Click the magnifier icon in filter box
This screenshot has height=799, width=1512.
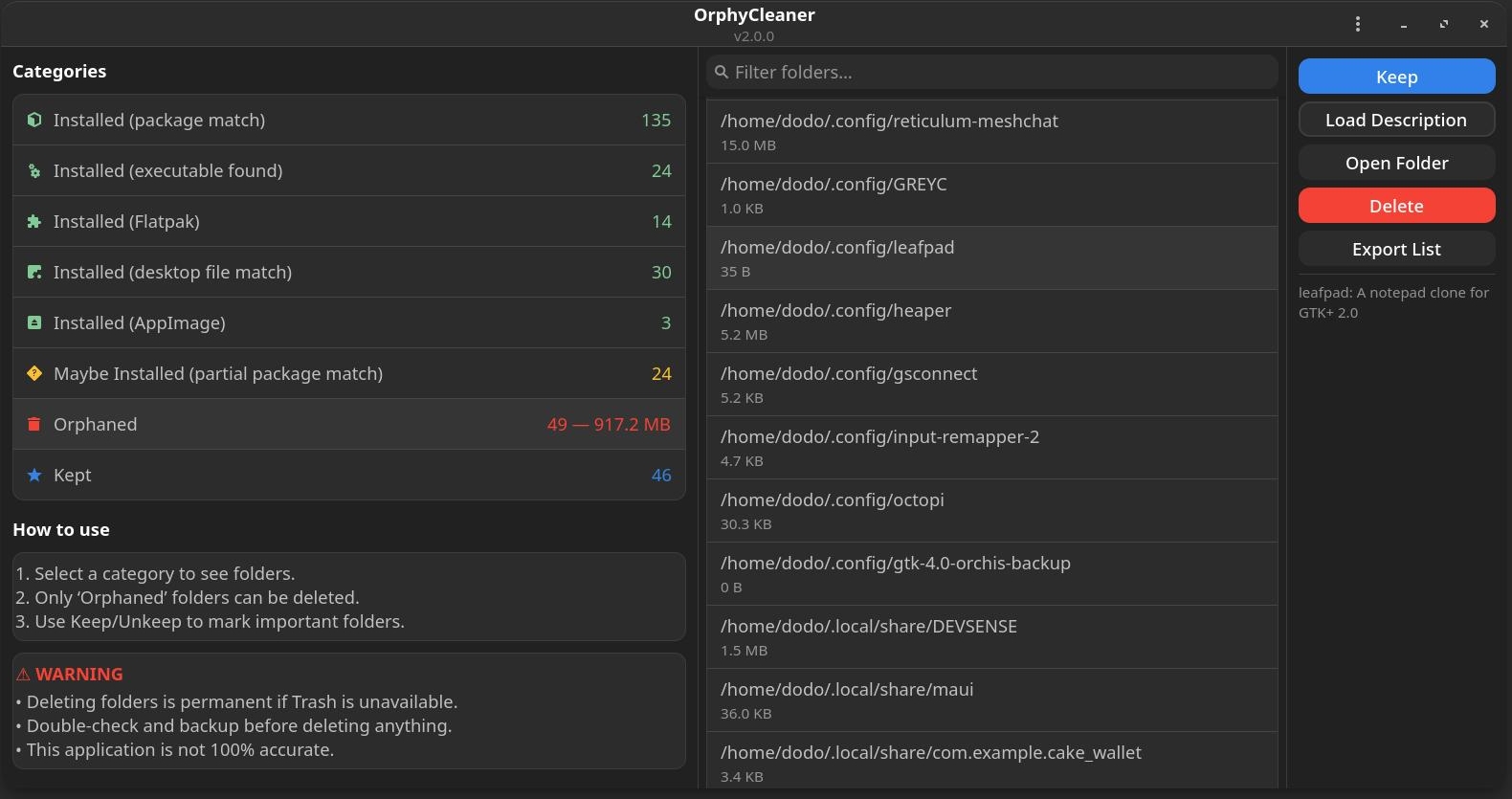[722, 72]
